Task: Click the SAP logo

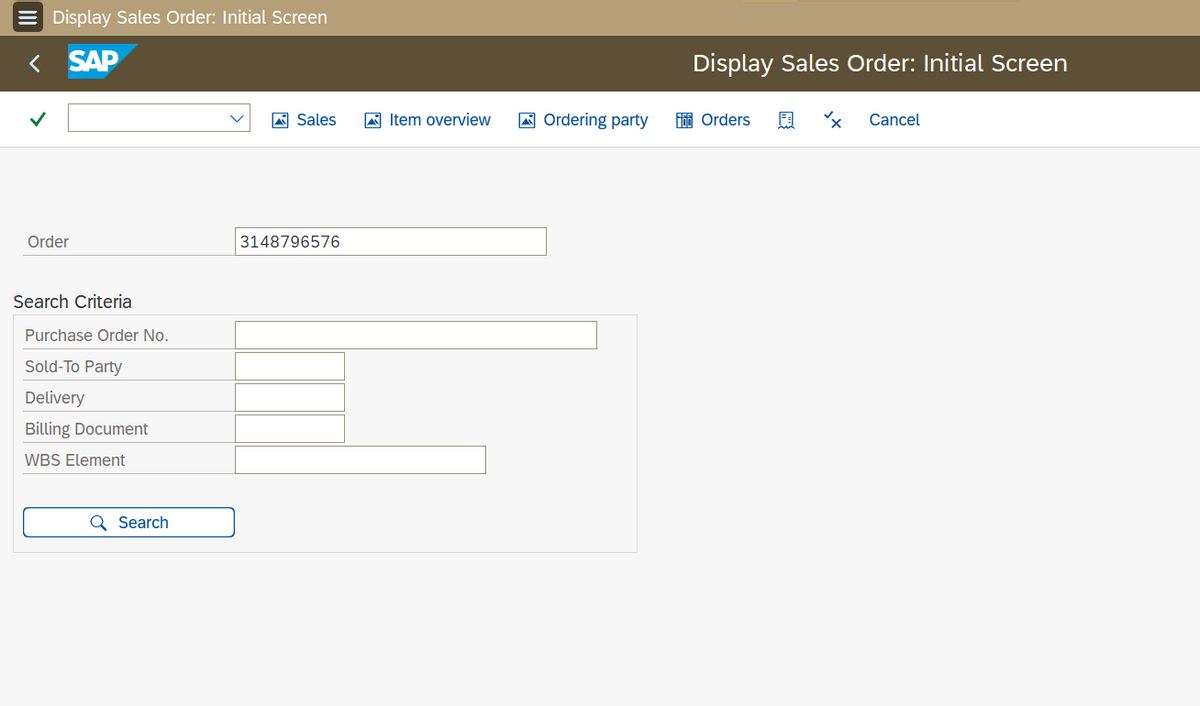Action: coord(101,62)
